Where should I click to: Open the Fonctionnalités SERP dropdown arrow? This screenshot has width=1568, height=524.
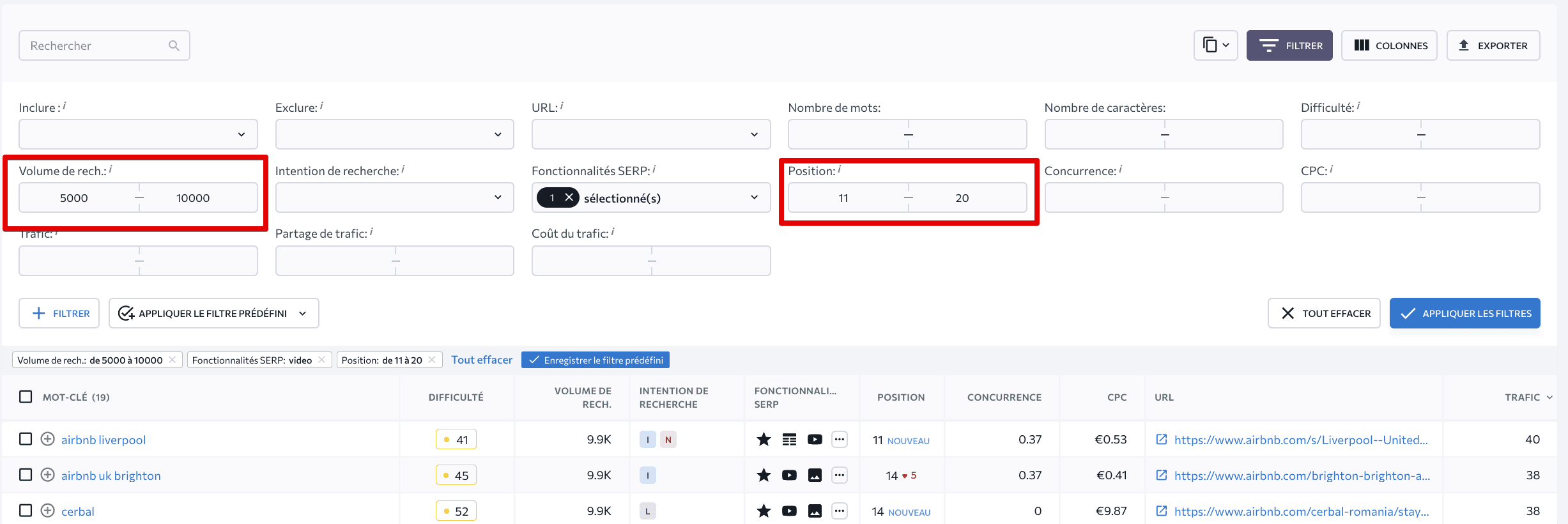pyautogui.click(x=755, y=197)
